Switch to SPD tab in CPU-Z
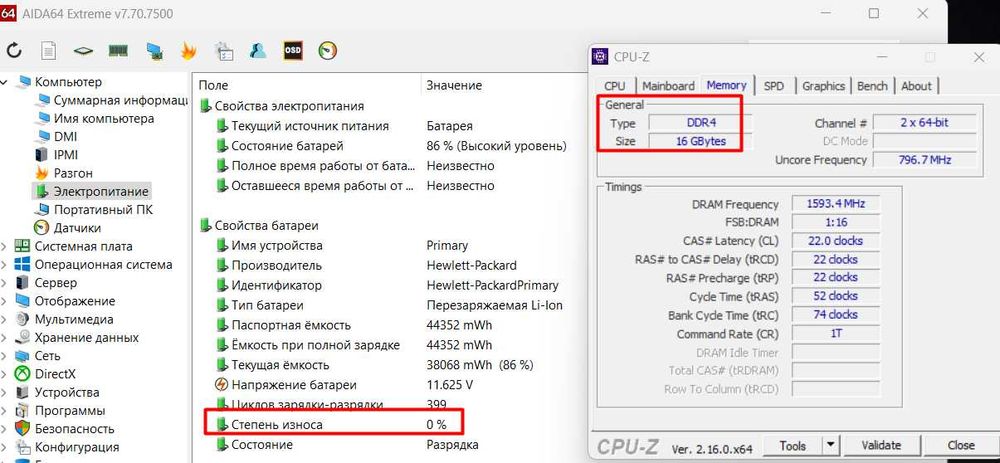This screenshot has width=1000, height=463. [x=774, y=86]
